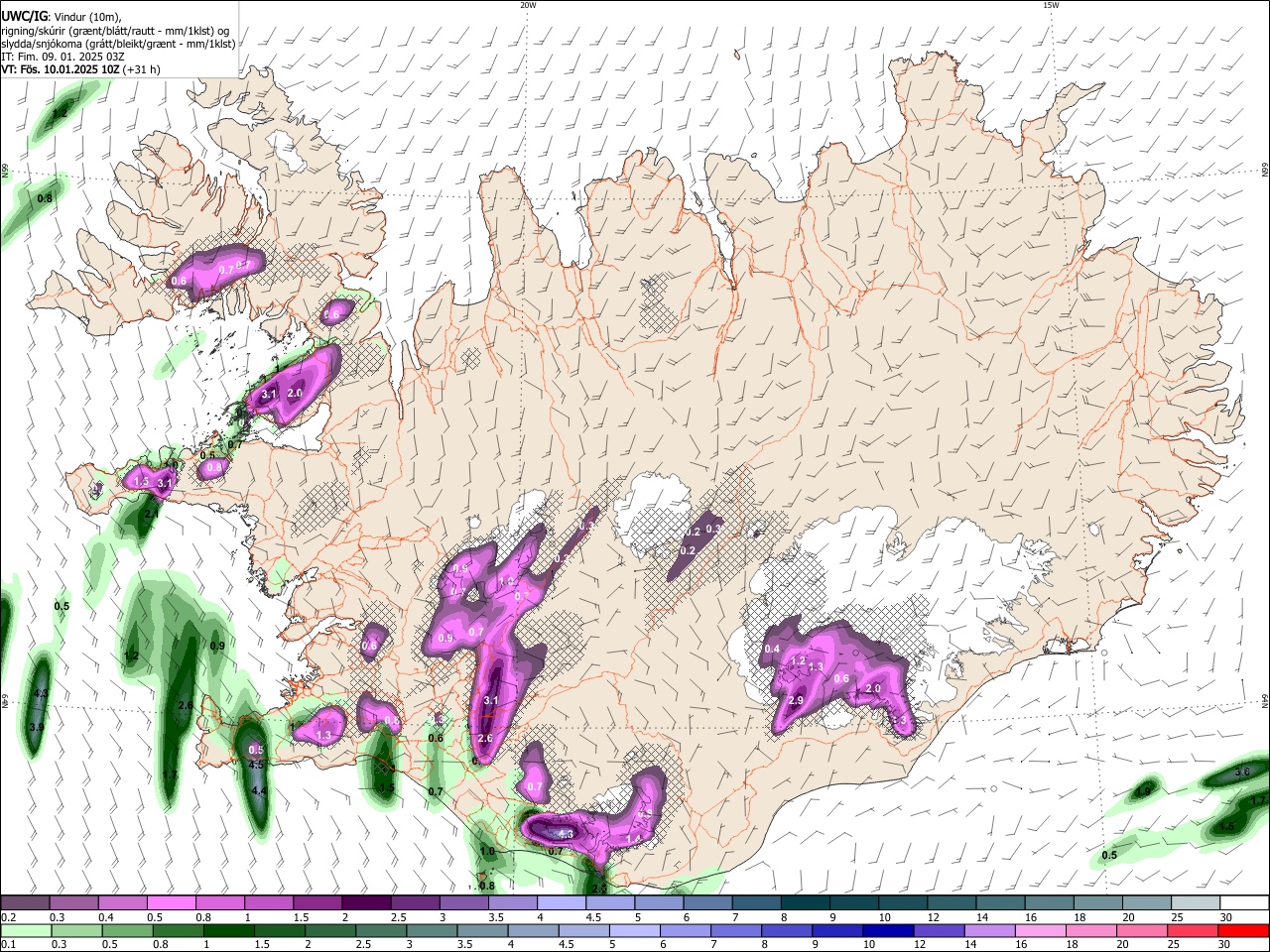This screenshot has height=952, width=1270.
Task: Click the '1.4' snowfall value near the south coast
Action: (x=633, y=839)
